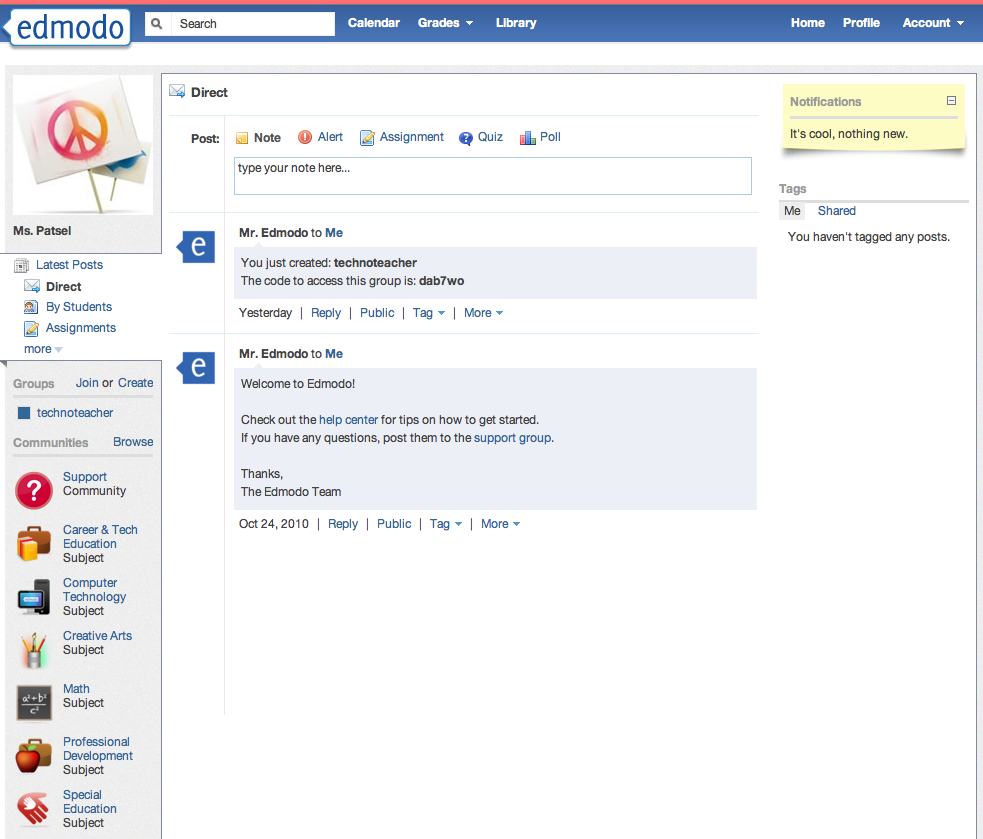Reply to the technoteacher group post
This screenshot has height=839, width=983.
point(326,312)
